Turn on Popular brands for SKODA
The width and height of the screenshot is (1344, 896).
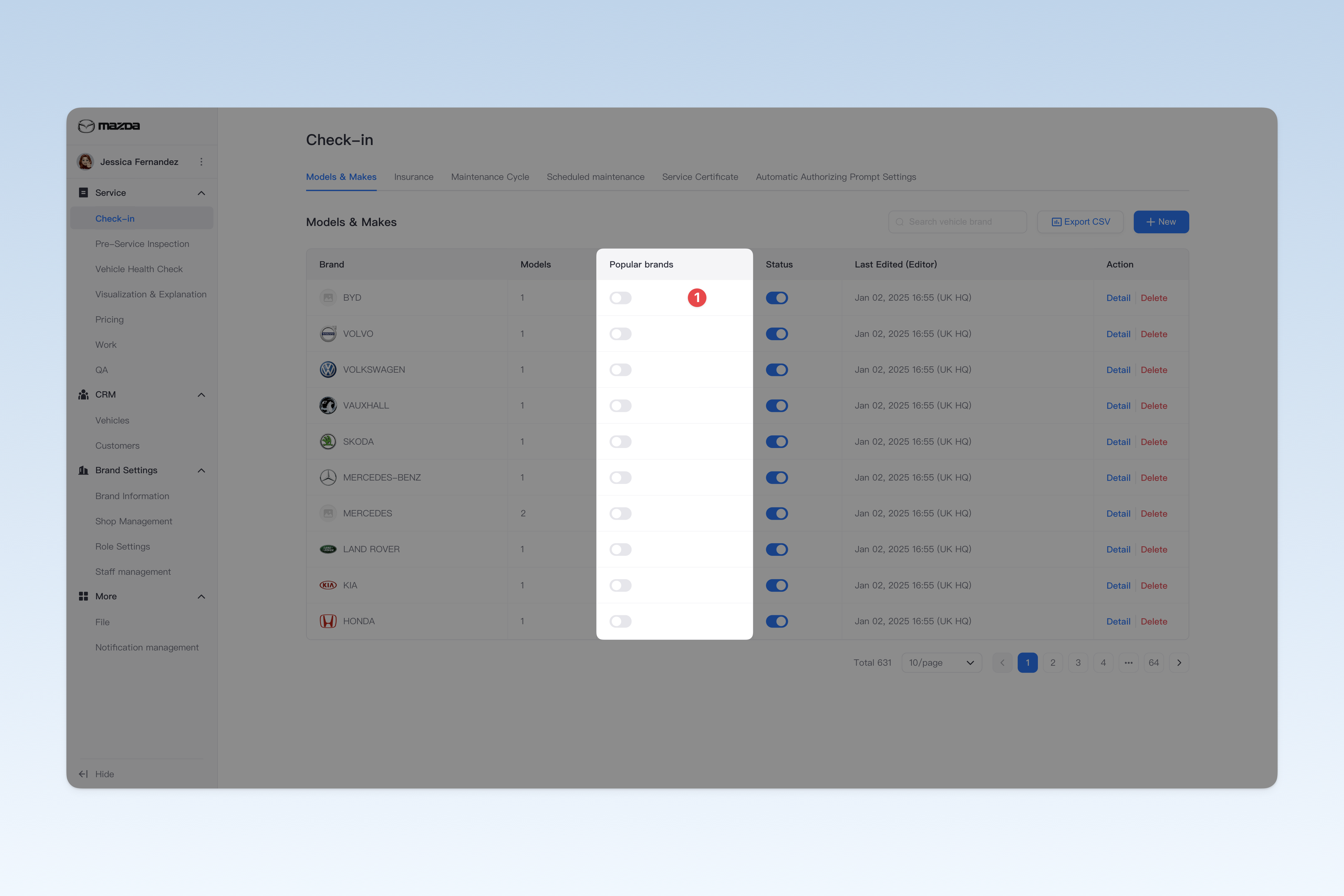click(x=620, y=442)
